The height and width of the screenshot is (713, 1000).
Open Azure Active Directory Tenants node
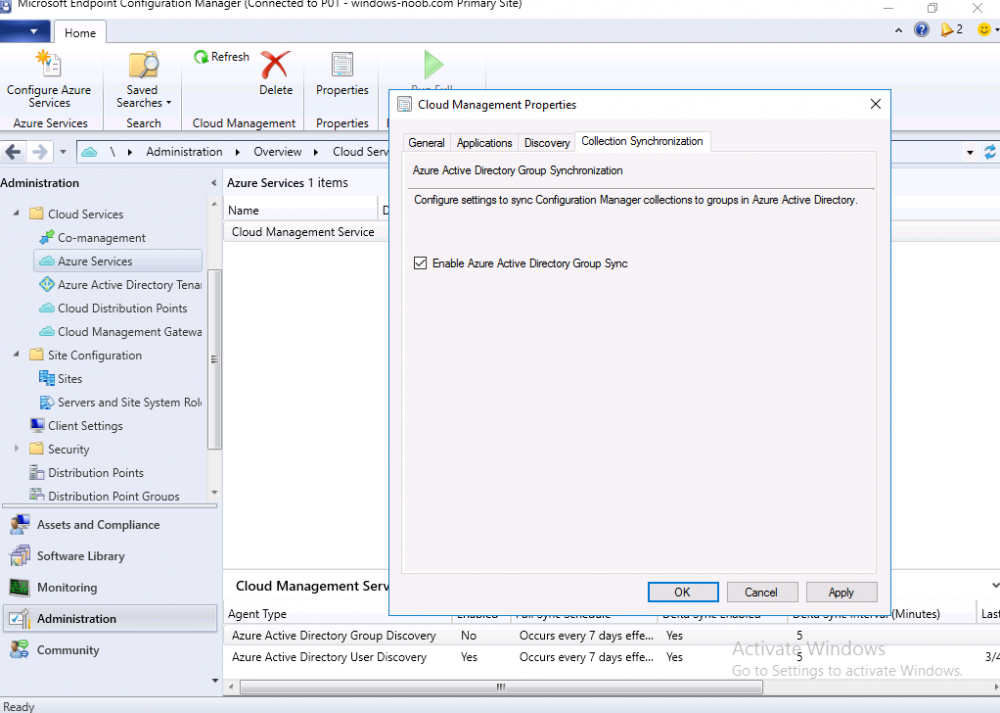coord(120,284)
